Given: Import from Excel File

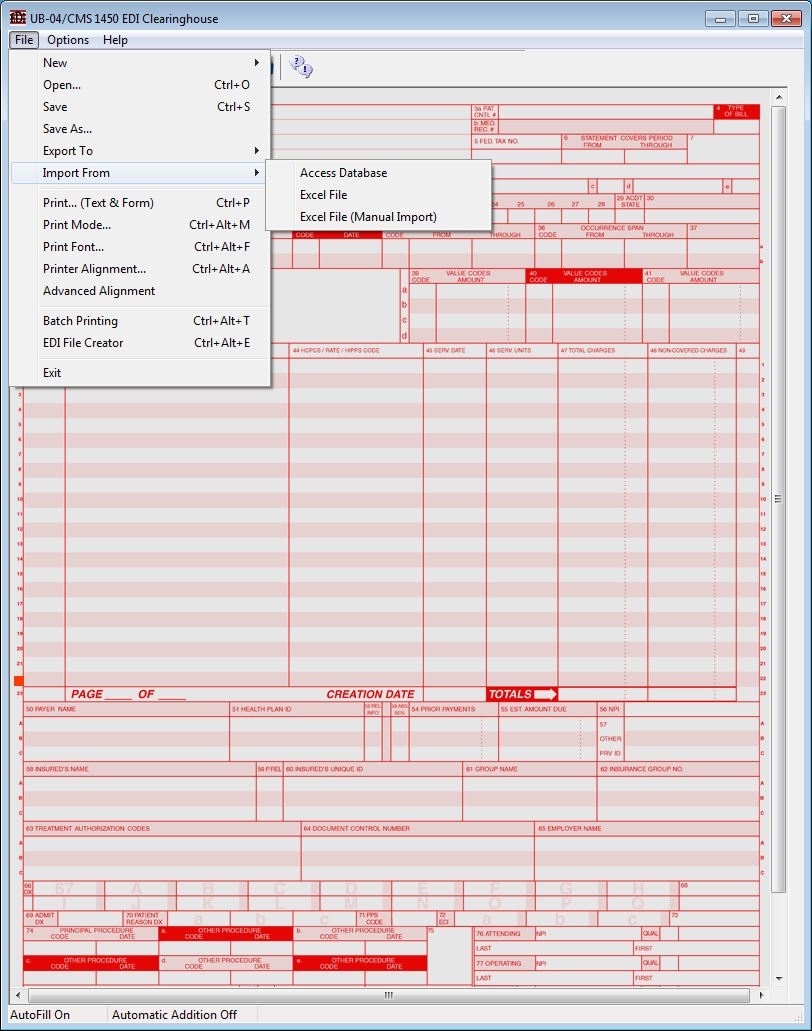Looking at the screenshot, I should [379, 195].
